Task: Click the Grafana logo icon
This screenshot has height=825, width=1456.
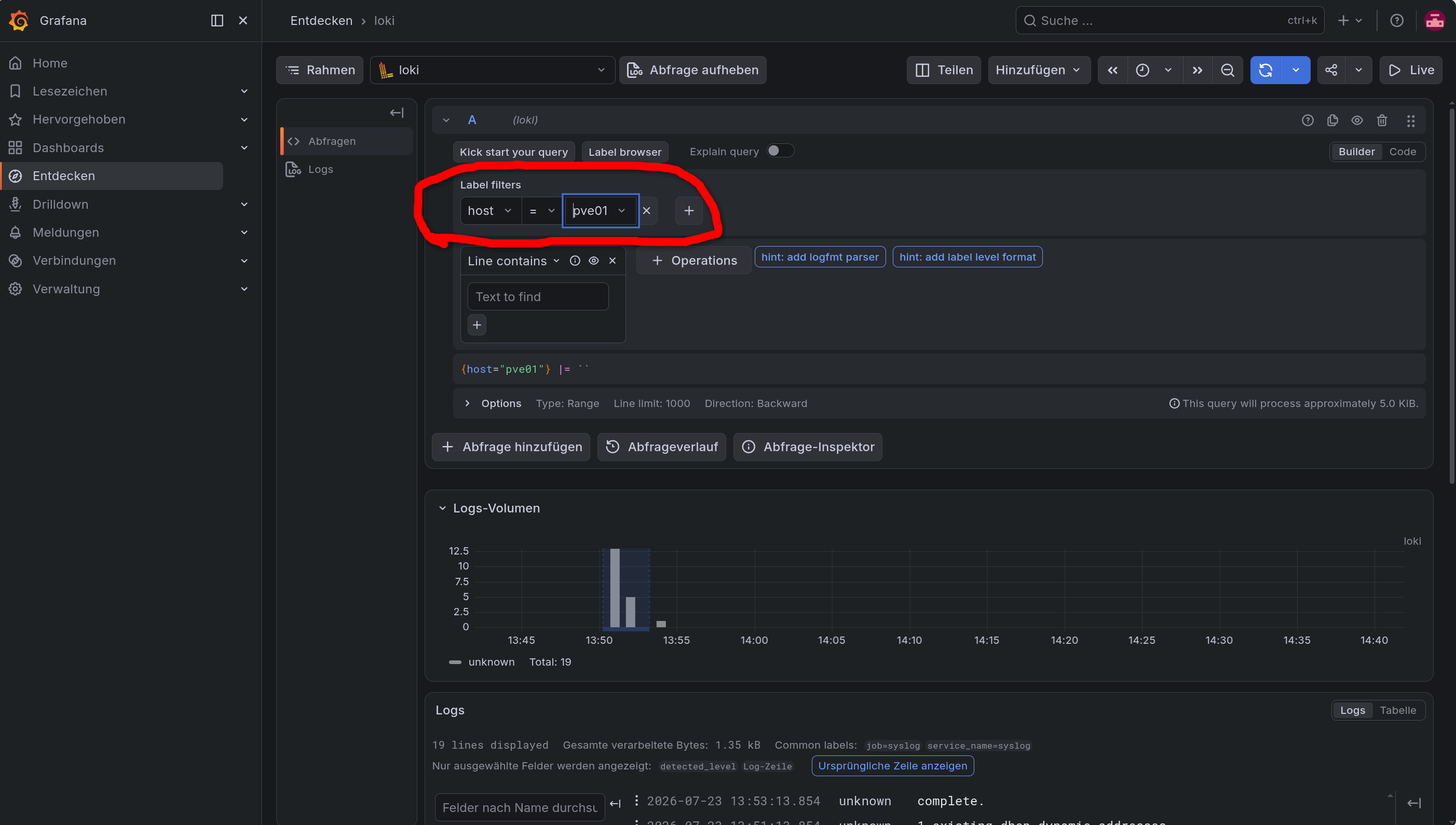Action: [x=19, y=20]
